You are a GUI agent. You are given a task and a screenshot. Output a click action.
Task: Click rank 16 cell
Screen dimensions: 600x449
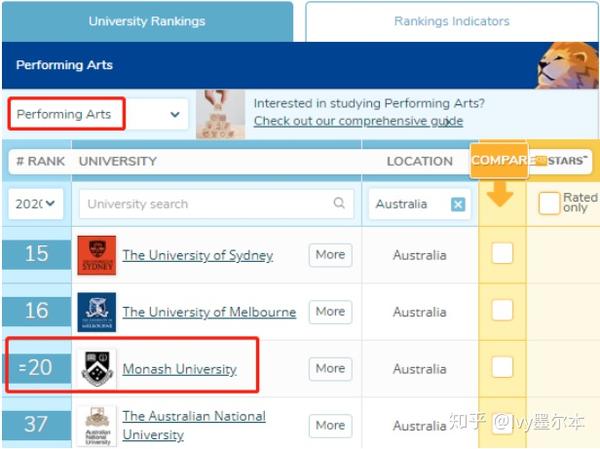tap(37, 311)
